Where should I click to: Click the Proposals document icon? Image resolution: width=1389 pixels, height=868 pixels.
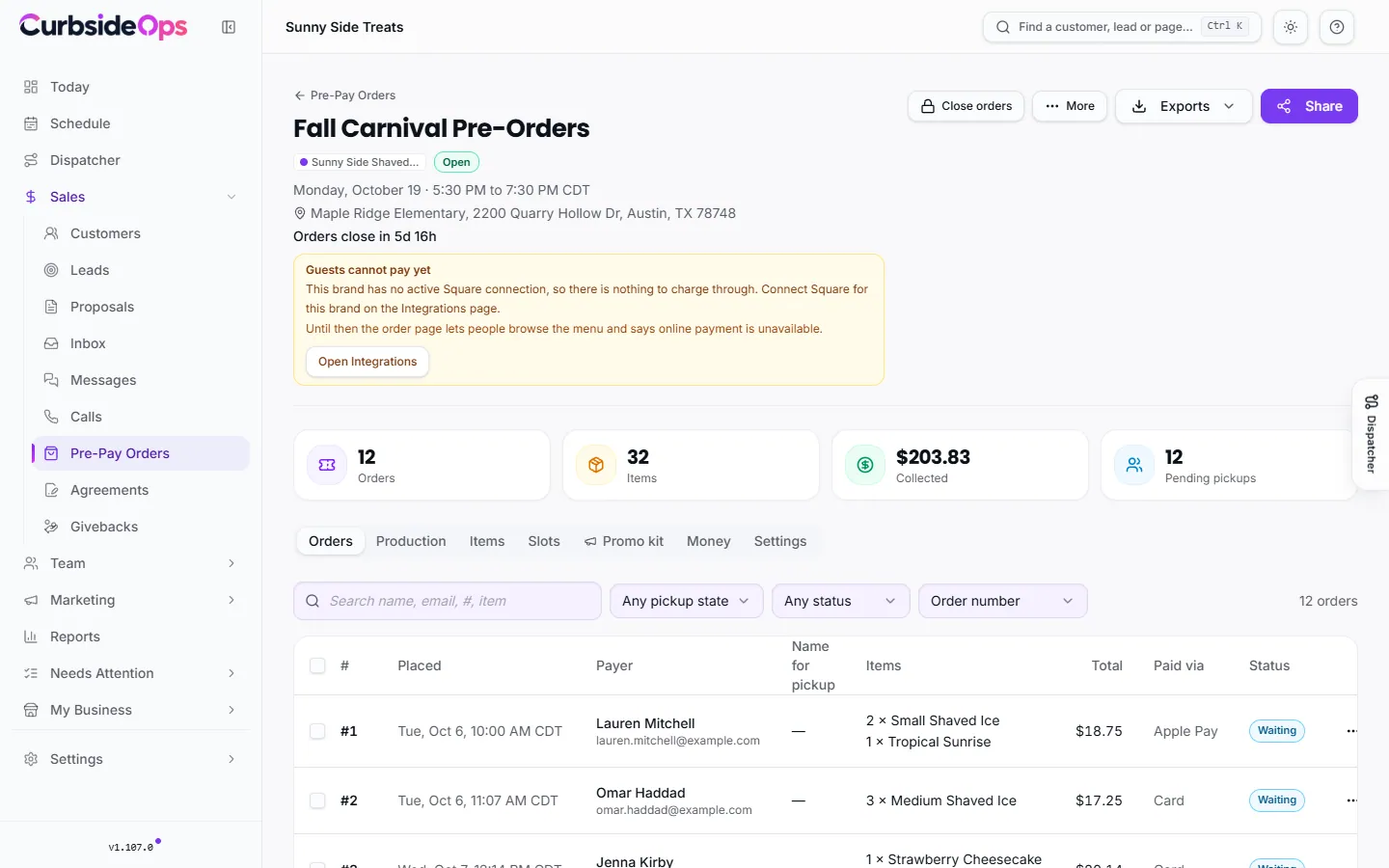click(51, 307)
